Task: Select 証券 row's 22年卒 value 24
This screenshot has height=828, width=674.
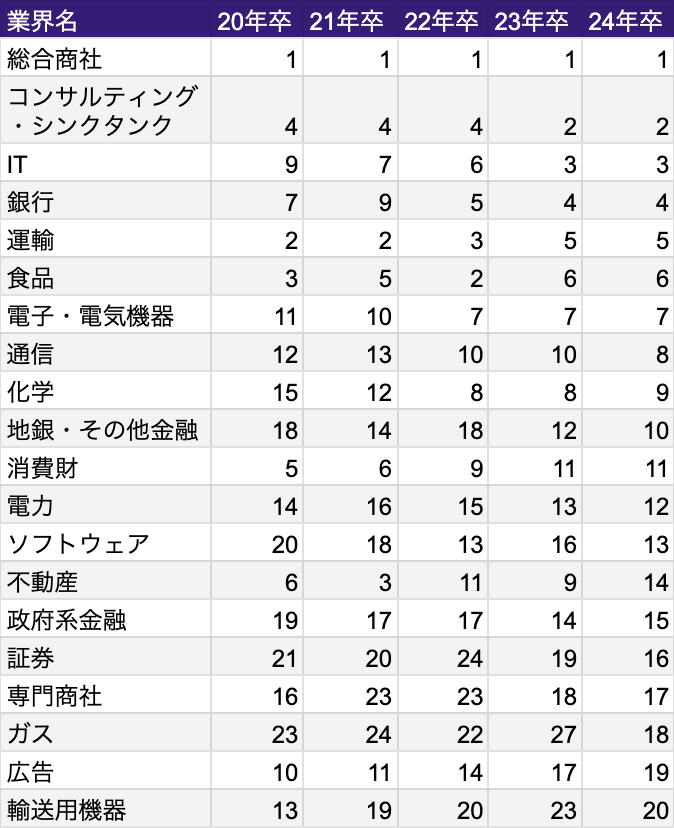Action: tap(470, 659)
